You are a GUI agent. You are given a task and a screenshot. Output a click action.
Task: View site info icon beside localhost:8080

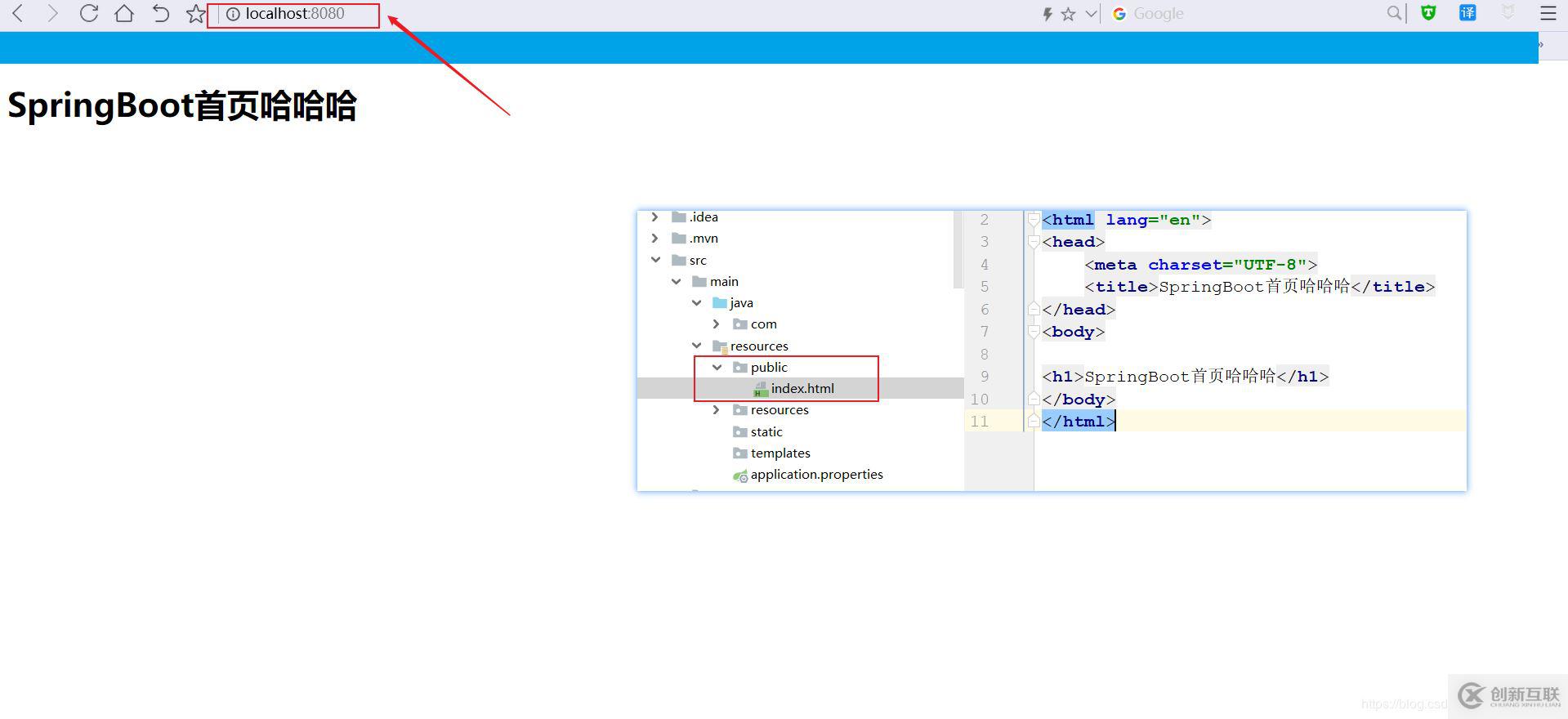(x=233, y=14)
